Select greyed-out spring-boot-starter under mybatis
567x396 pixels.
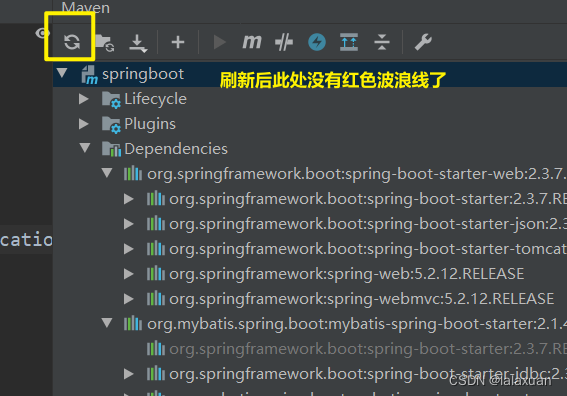tap(368, 349)
